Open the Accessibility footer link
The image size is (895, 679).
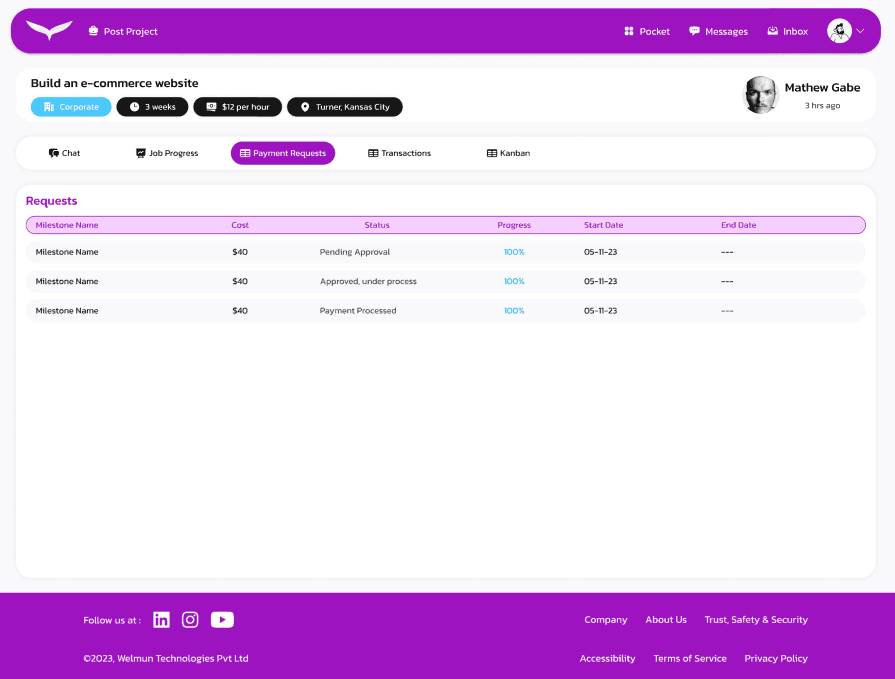click(x=607, y=658)
